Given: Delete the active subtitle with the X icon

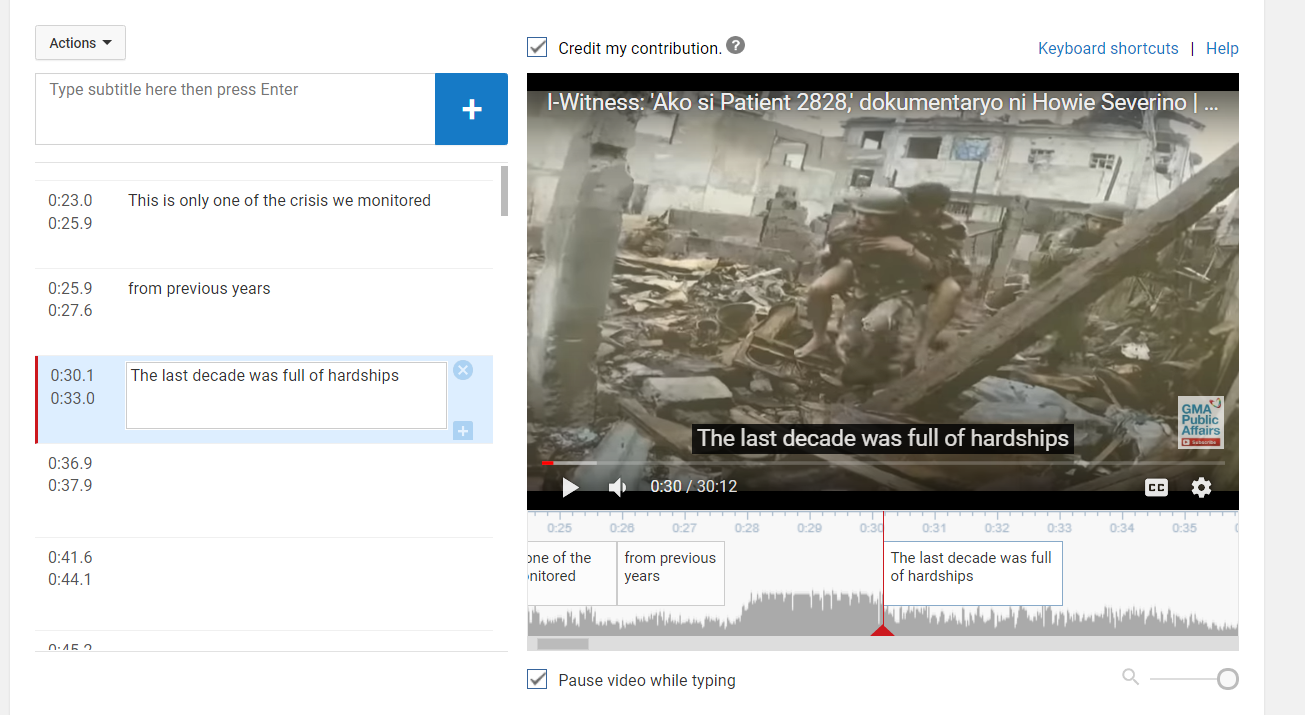Looking at the screenshot, I should [463, 370].
